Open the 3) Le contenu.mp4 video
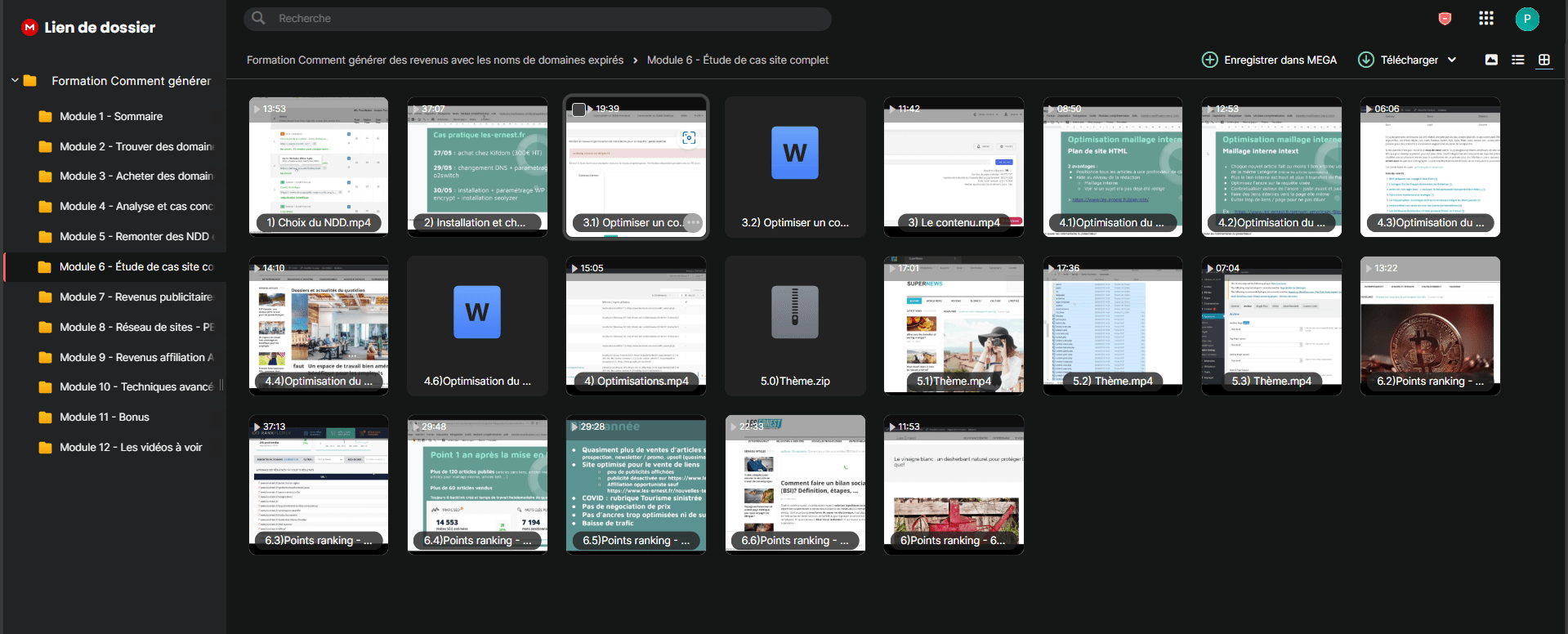 pos(954,167)
